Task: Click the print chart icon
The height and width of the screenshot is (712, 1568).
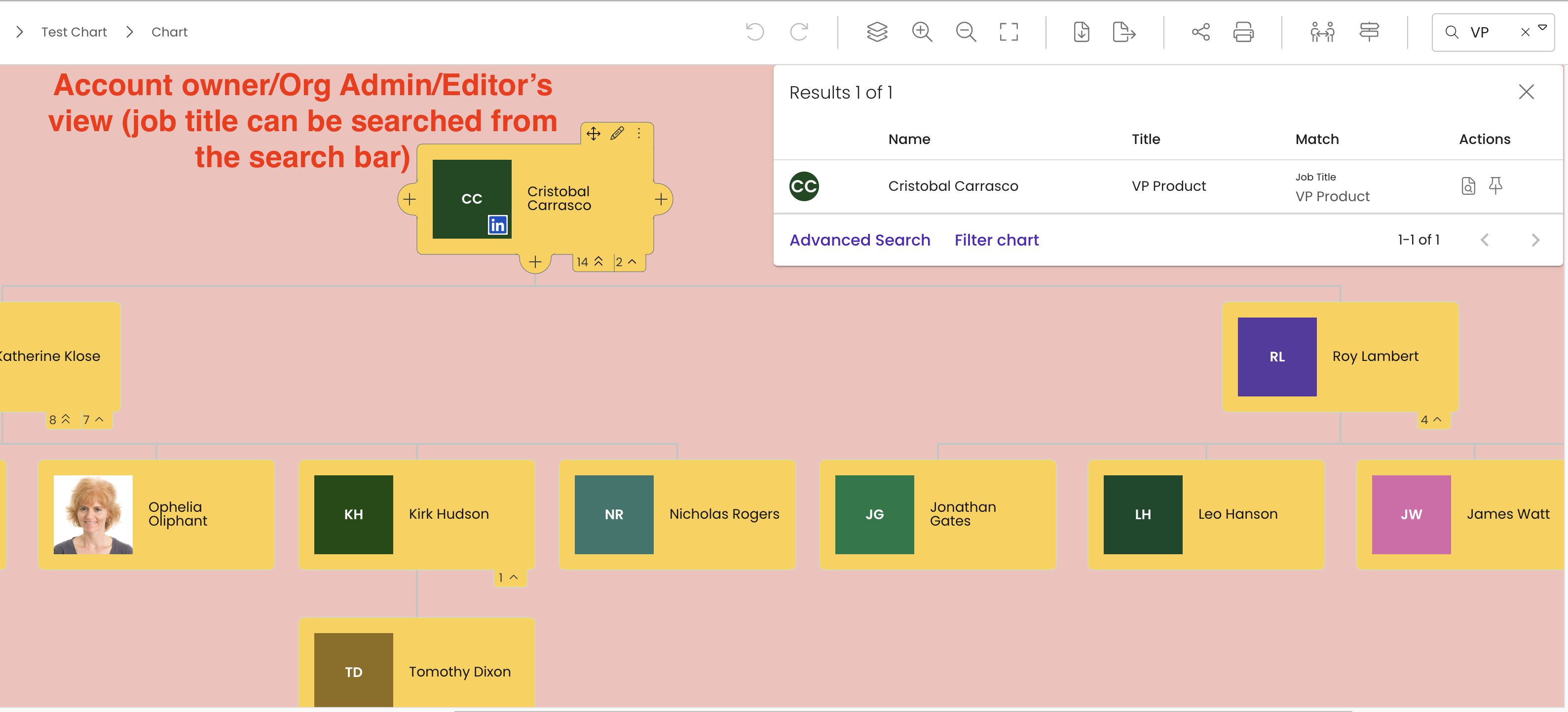Action: [x=1243, y=32]
